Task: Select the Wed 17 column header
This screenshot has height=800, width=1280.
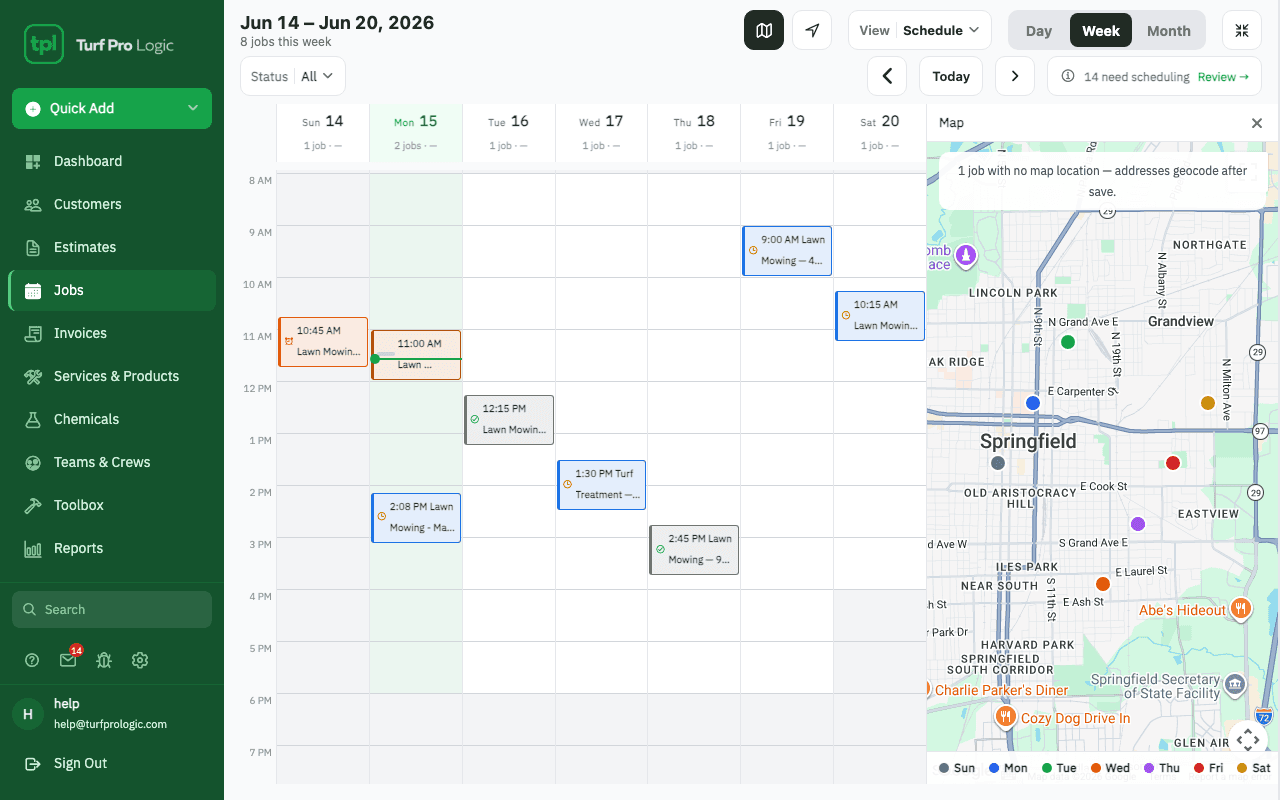Action: 601,132
